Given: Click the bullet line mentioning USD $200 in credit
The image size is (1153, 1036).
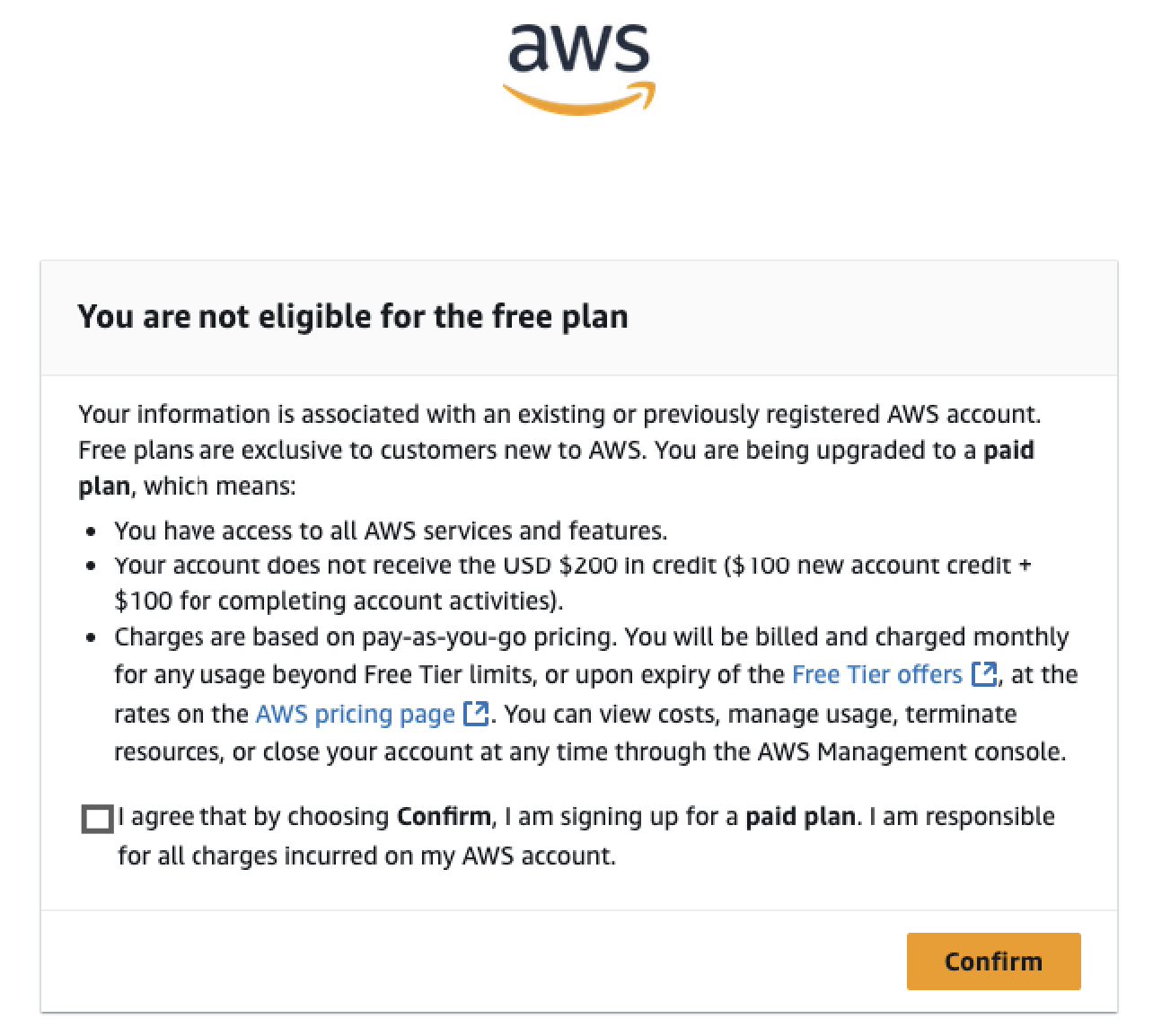Looking at the screenshot, I should pyautogui.click(x=572, y=566).
